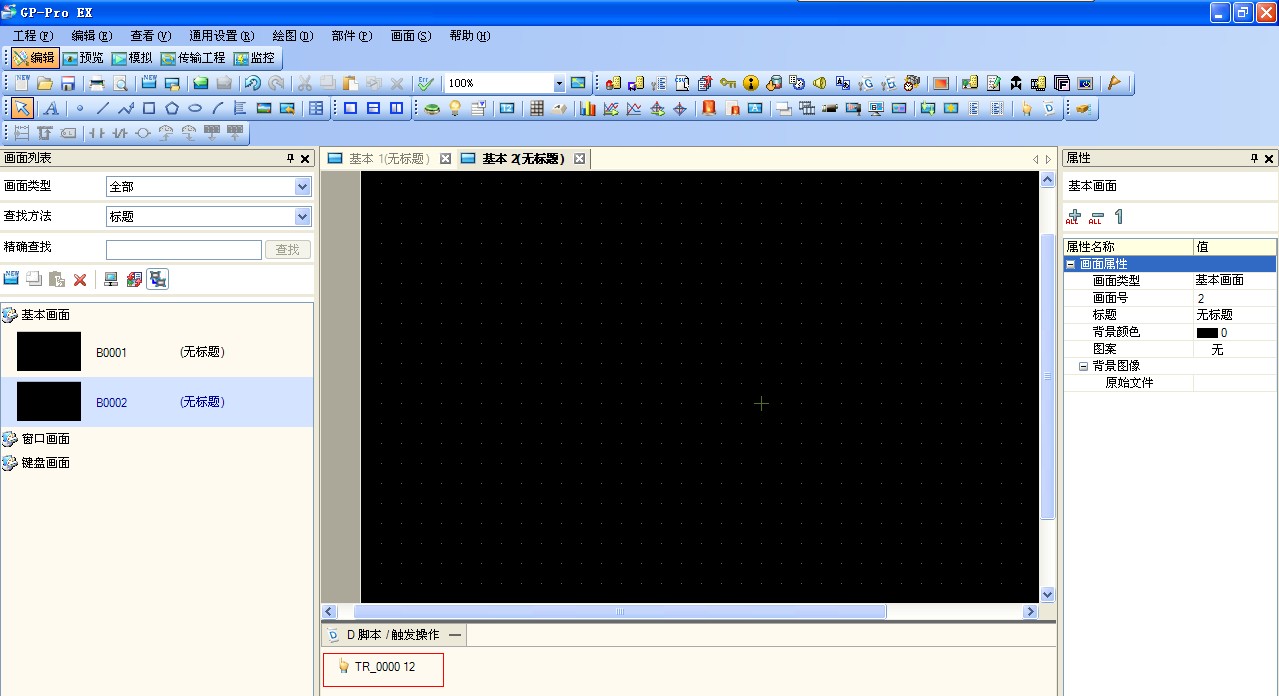Open the 查找方法 dropdown

tap(302, 217)
